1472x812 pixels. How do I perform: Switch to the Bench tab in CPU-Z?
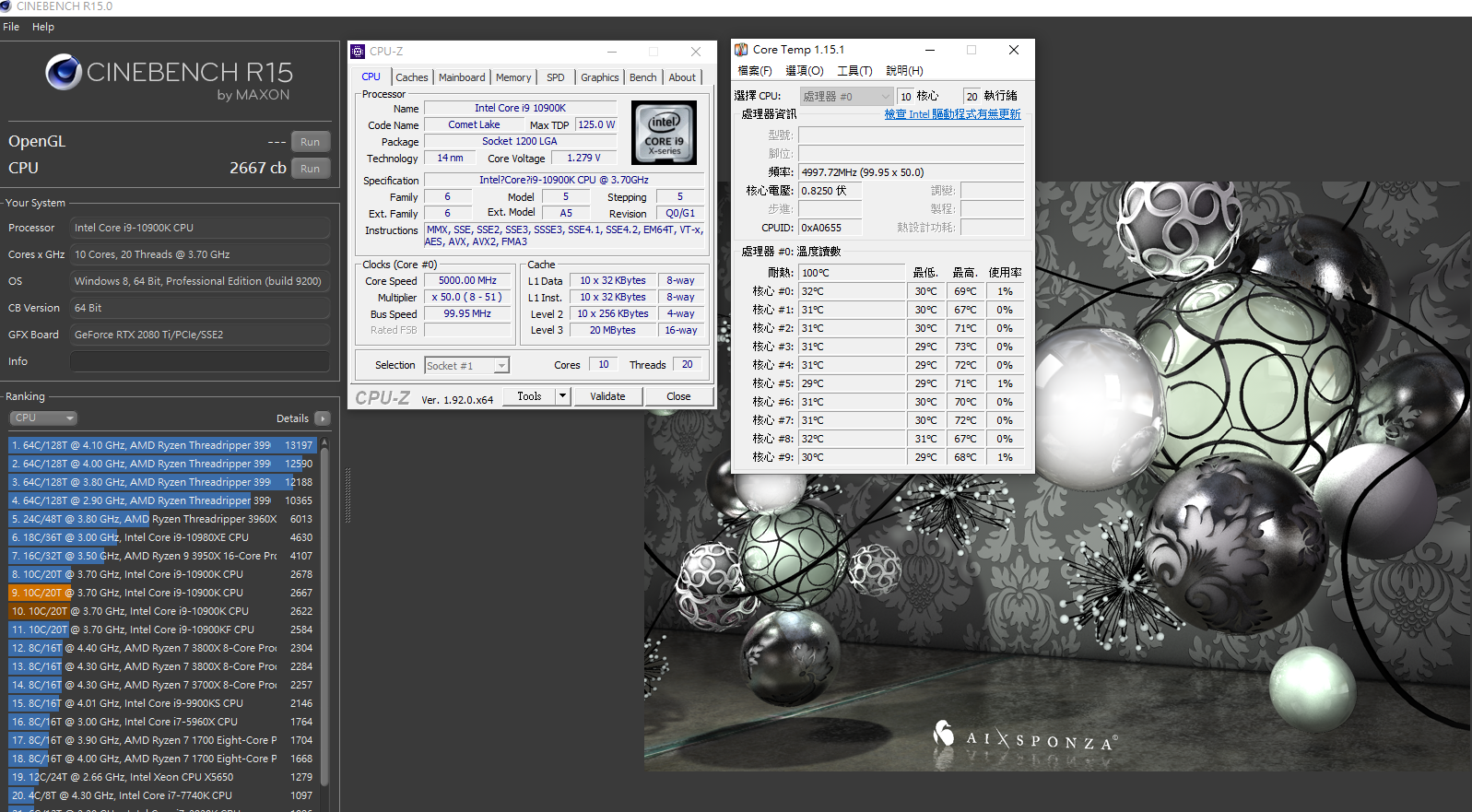coord(643,77)
